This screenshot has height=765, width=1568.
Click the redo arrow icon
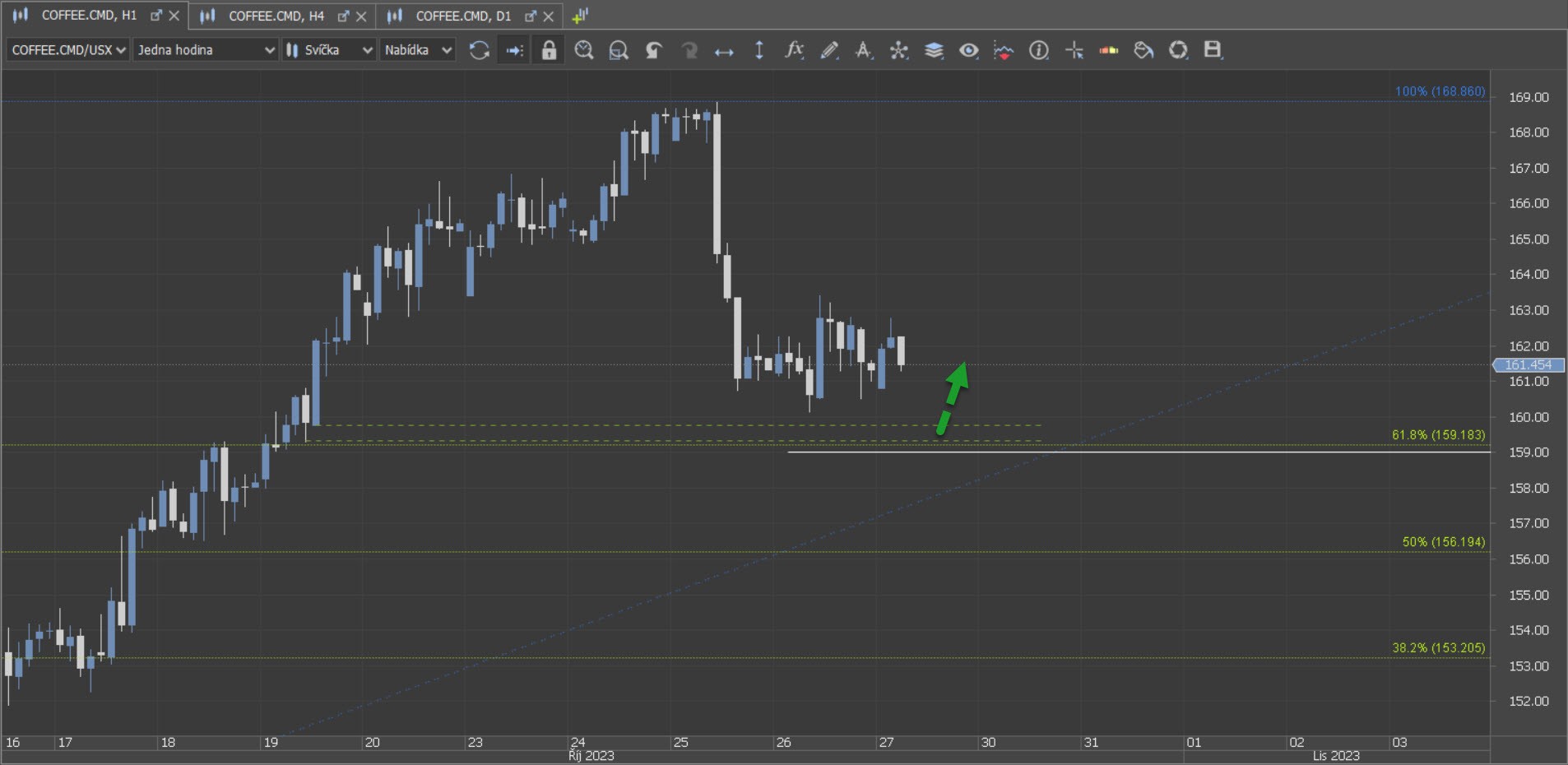tap(689, 50)
